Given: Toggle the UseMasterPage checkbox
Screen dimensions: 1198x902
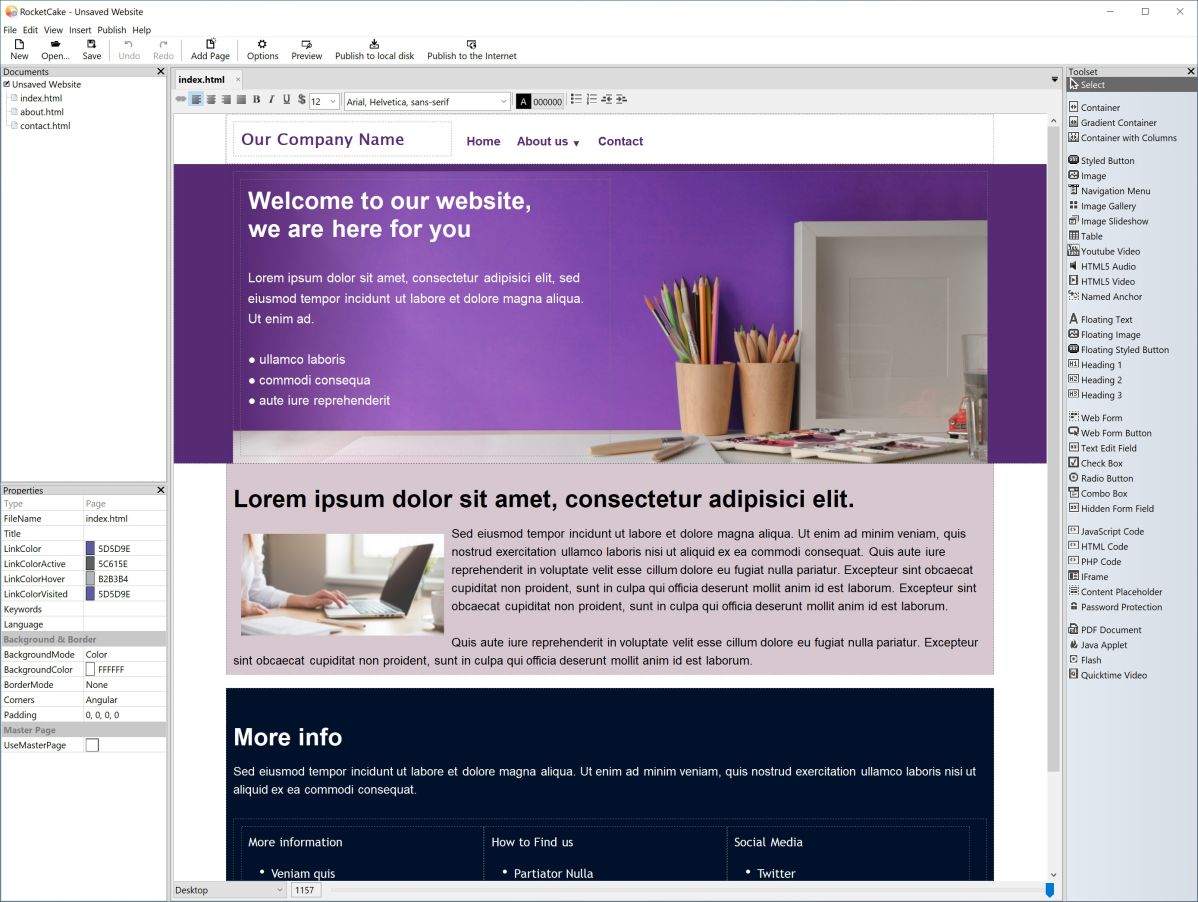Looking at the screenshot, I should (92, 745).
